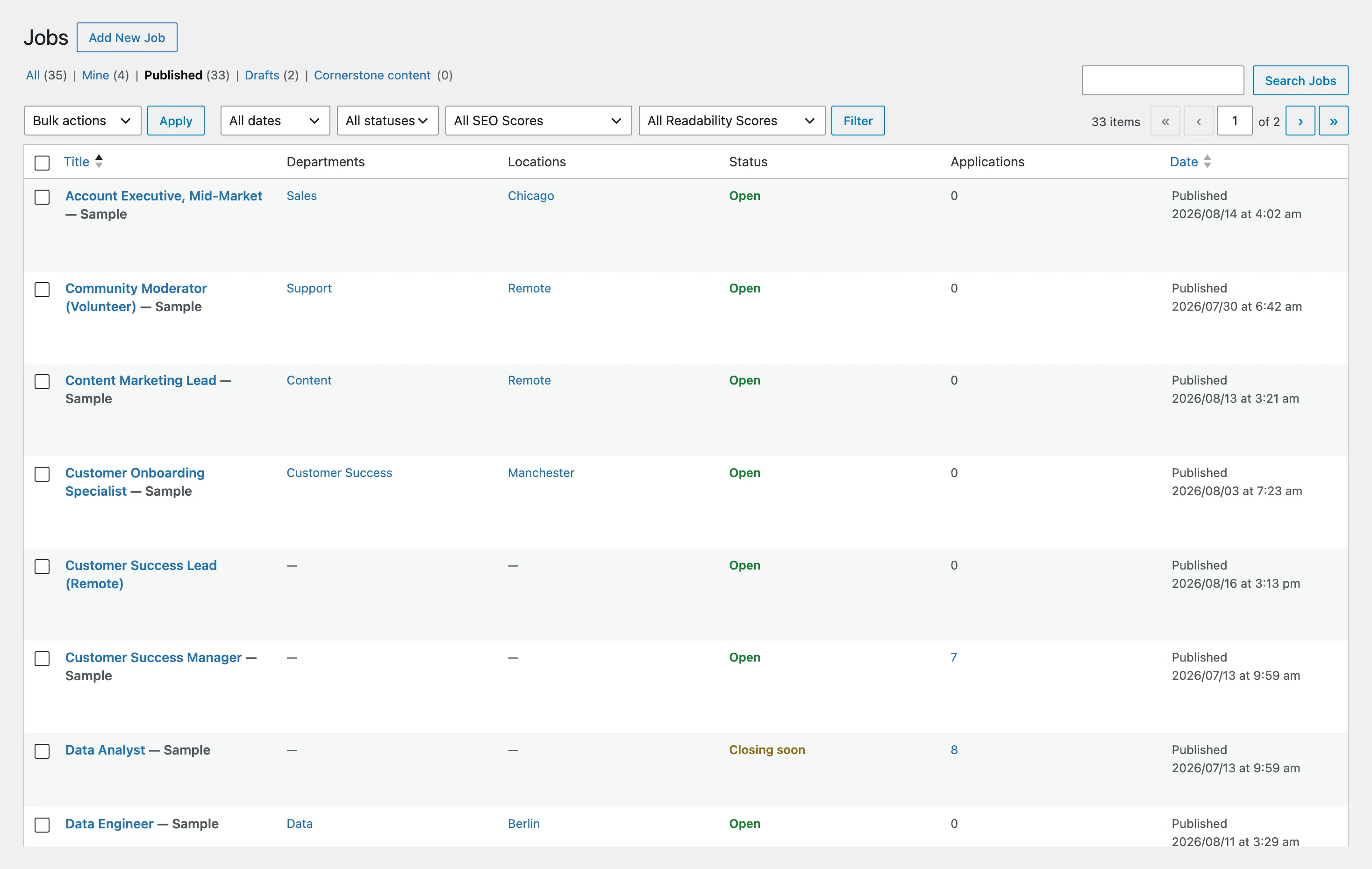This screenshot has height=869, width=1372.
Task: Sort by Title using sort arrows
Action: 99,162
